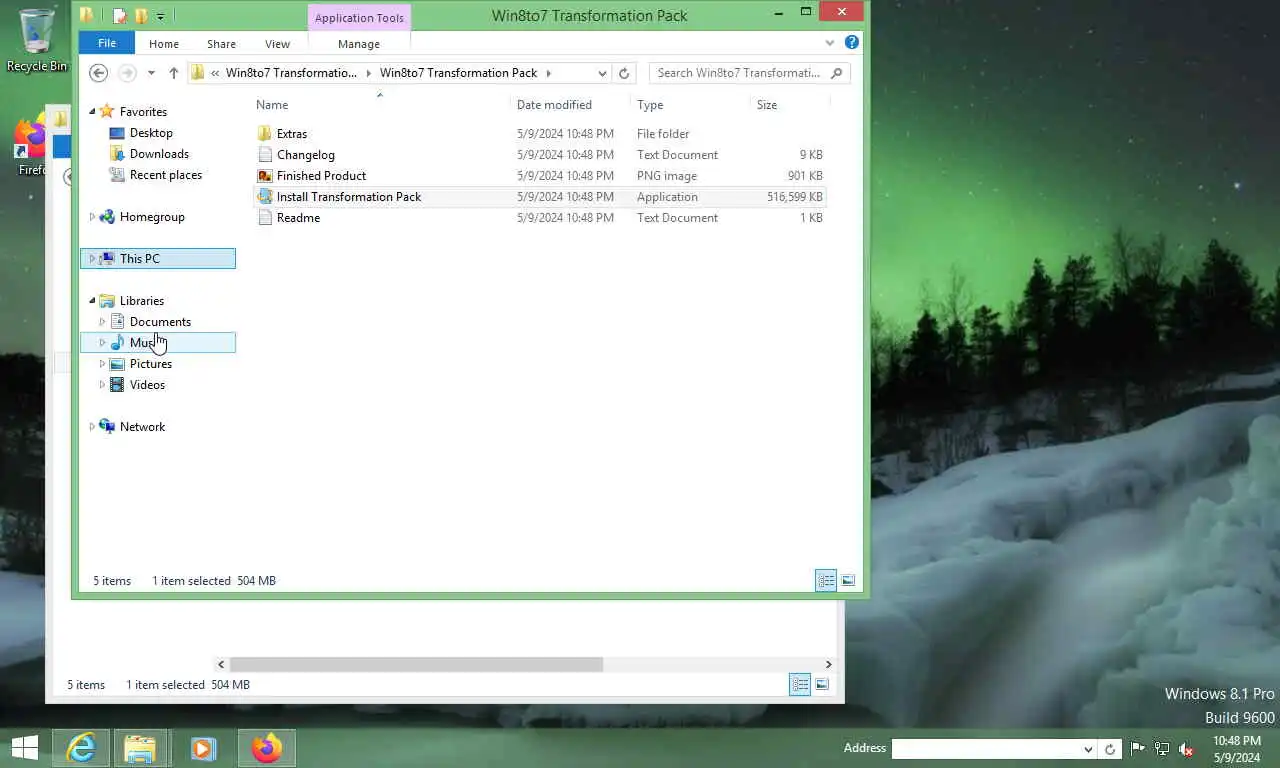The height and width of the screenshot is (768, 1280).
Task: Expand the Homegroup tree node
Action: (93, 217)
